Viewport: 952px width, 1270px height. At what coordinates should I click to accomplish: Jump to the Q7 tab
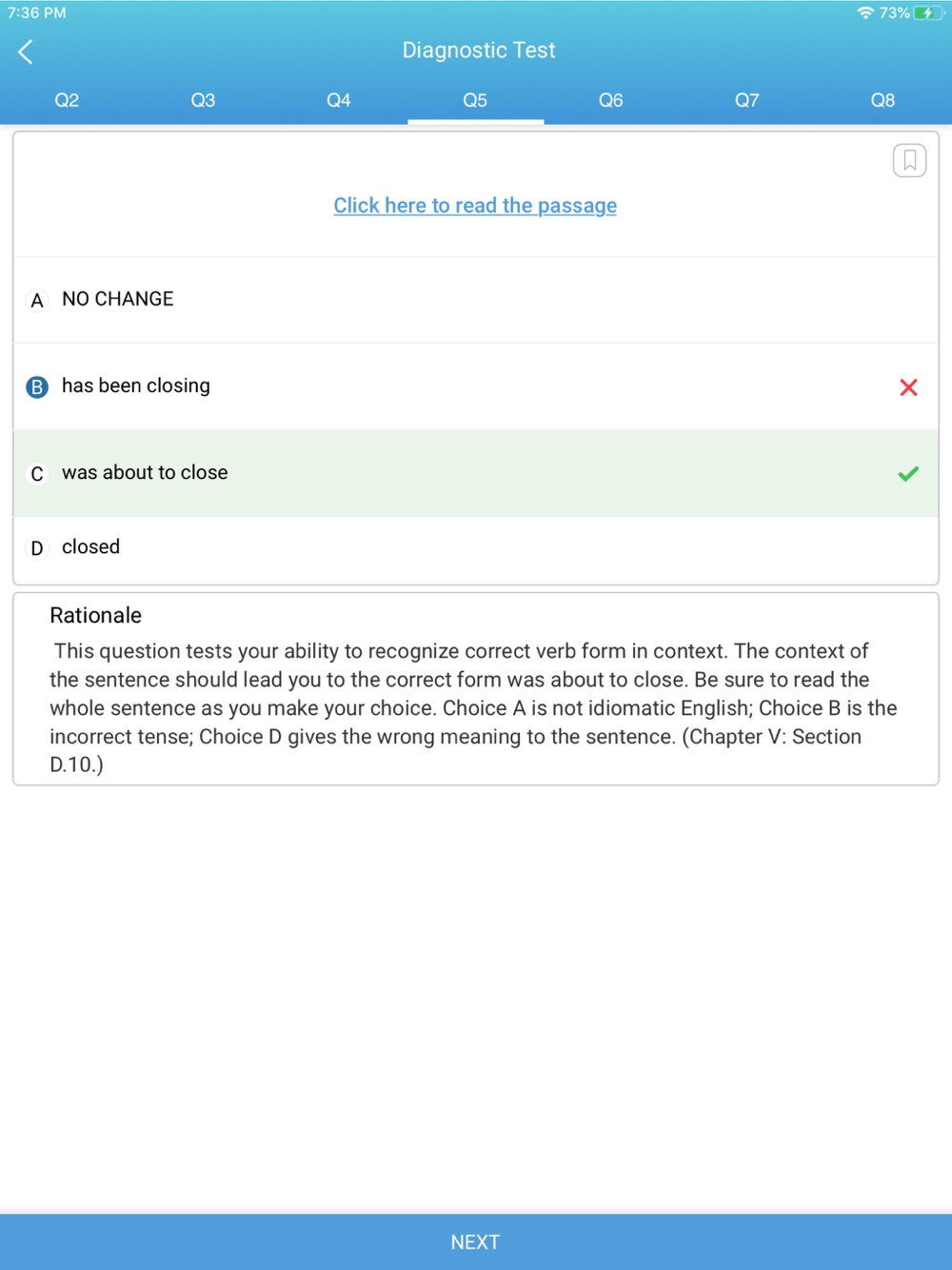click(747, 100)
